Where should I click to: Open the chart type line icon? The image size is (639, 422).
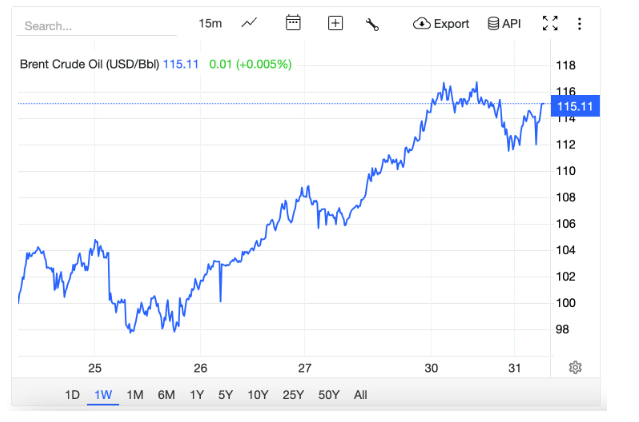249,23
